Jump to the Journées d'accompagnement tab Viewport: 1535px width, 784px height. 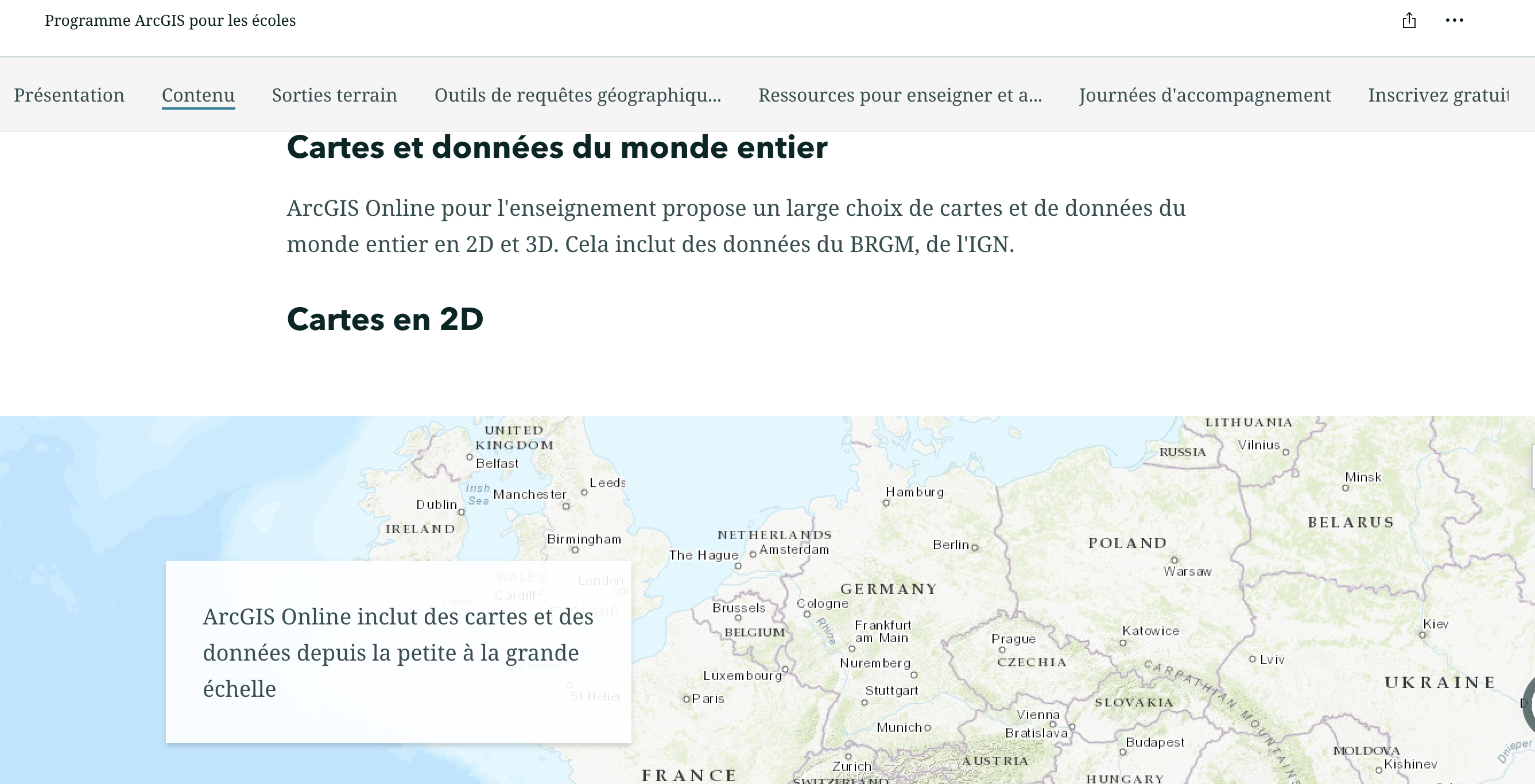(1205, 95)
